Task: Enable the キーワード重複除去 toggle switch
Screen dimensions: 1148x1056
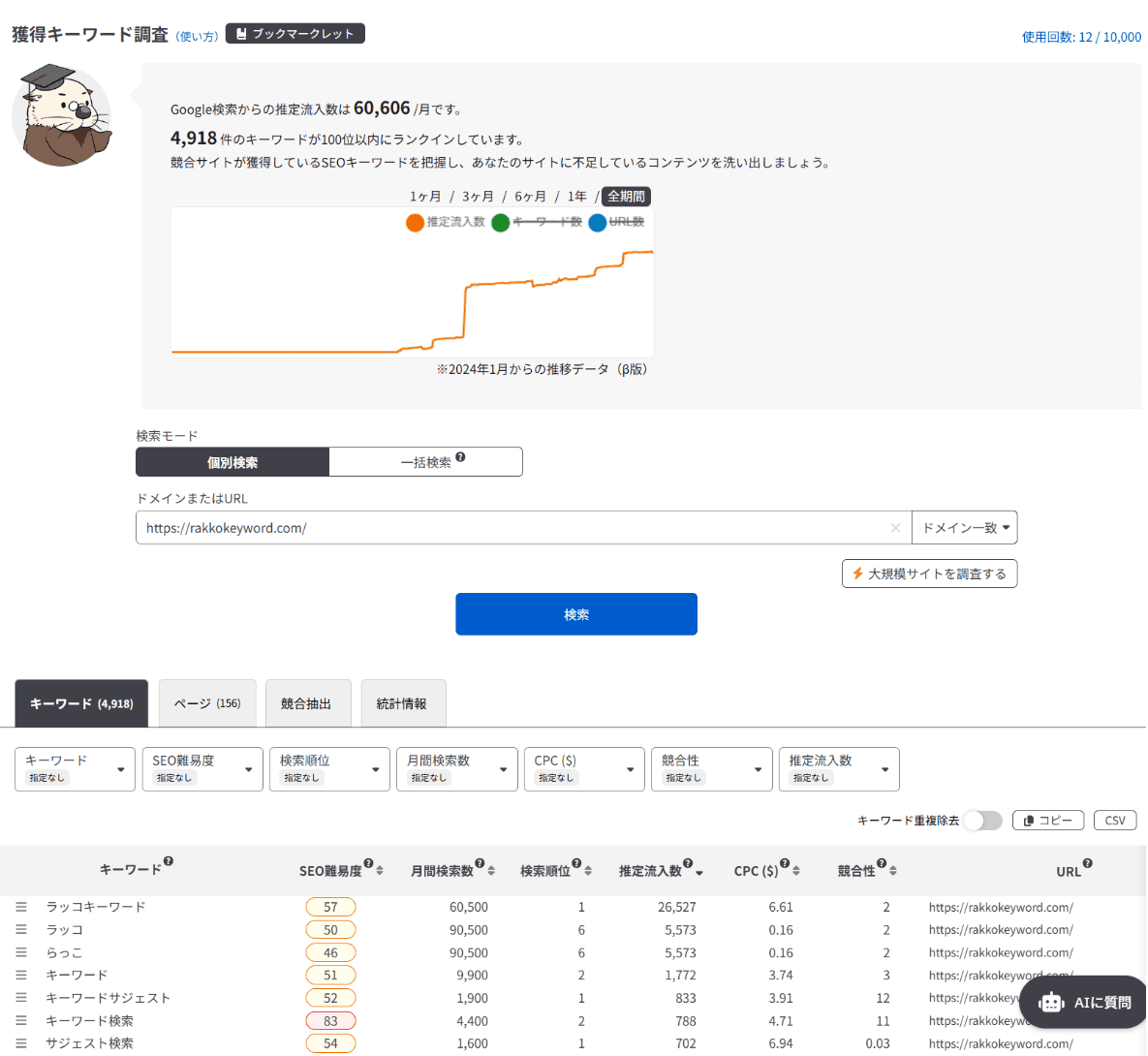Action: pyautogui.click(x=982, y=820)
